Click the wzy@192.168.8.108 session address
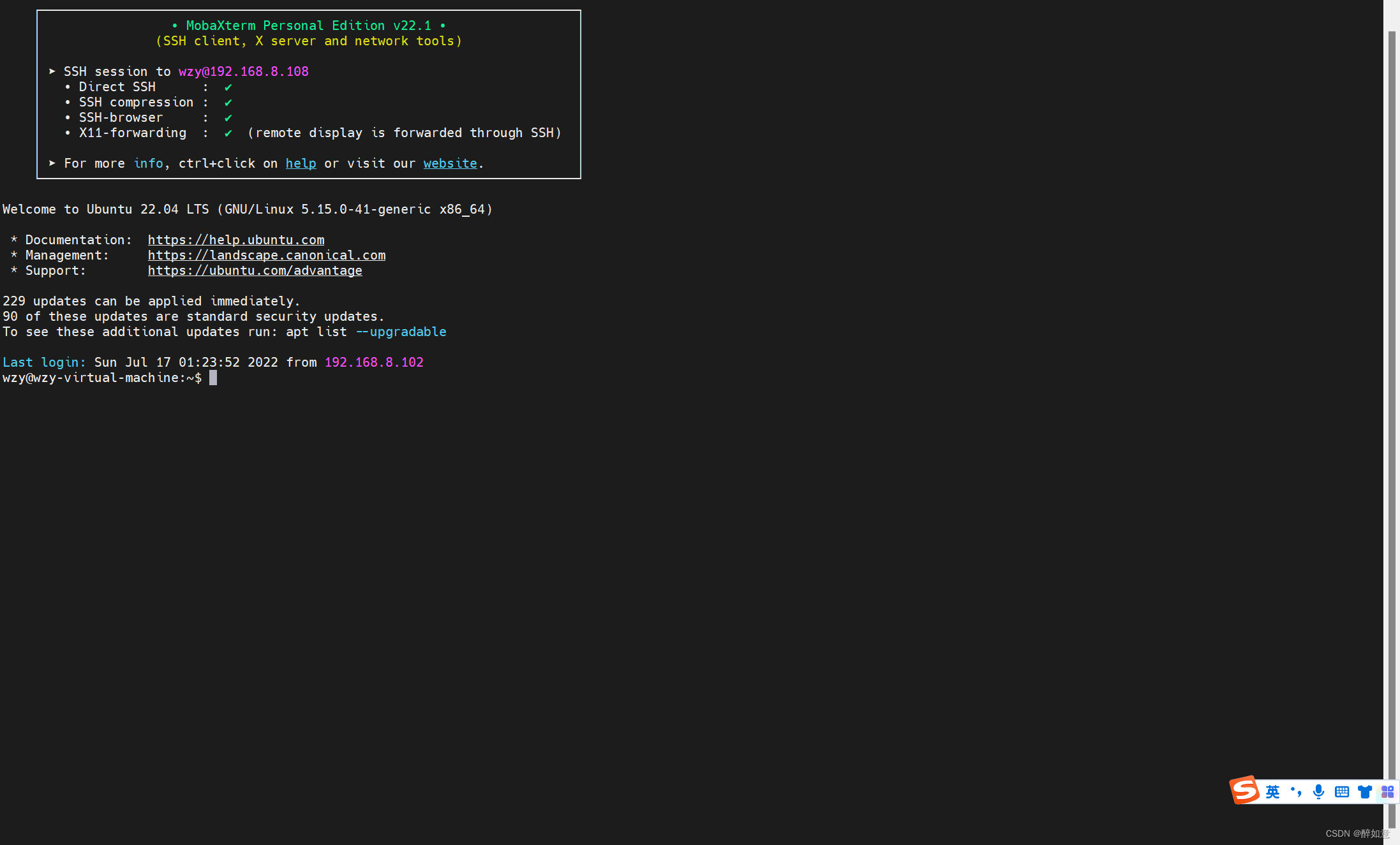Screen dimensions: 1400x845 point(244,71)
